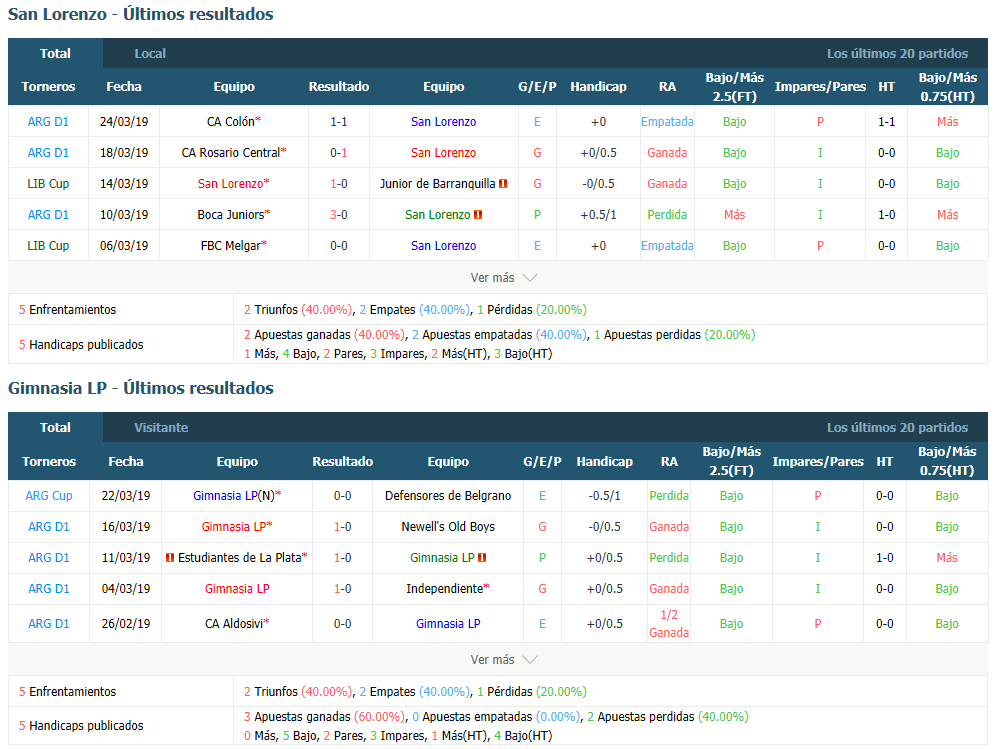
Task: Click the Torneros column header in the San Lorenzo table
Action: pos(49,87)
